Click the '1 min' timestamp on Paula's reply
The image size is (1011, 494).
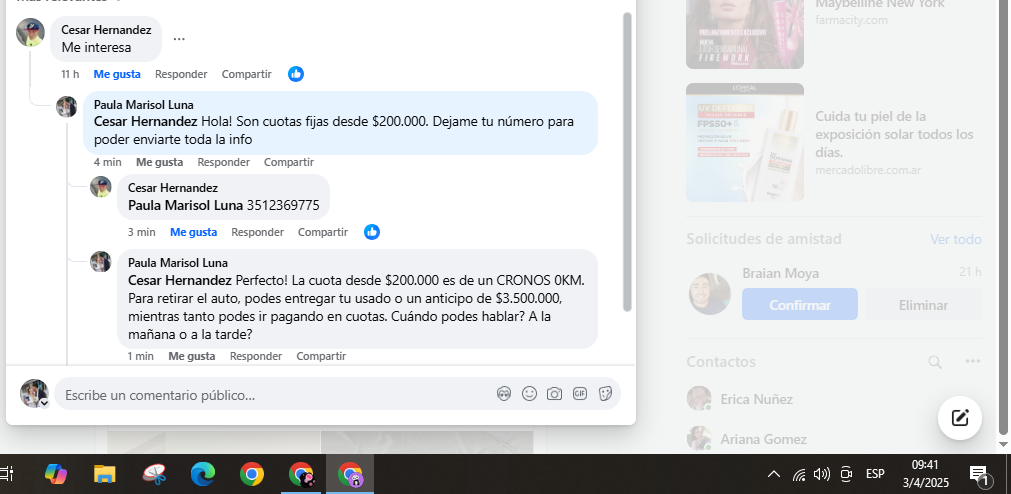(x=141, y=356)
